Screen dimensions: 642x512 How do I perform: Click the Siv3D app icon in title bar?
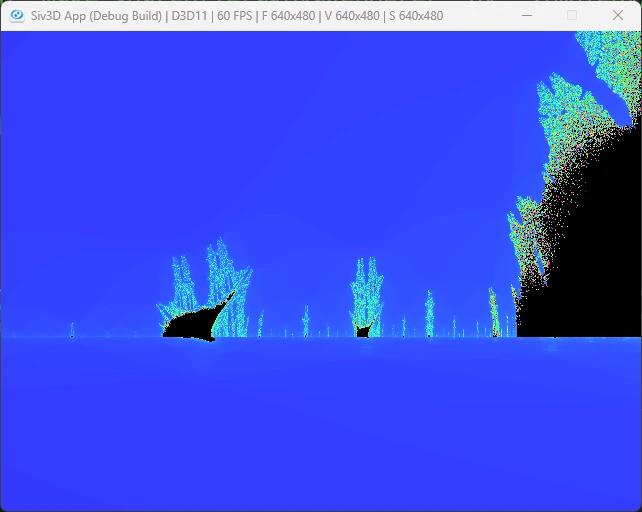point(17,16)
